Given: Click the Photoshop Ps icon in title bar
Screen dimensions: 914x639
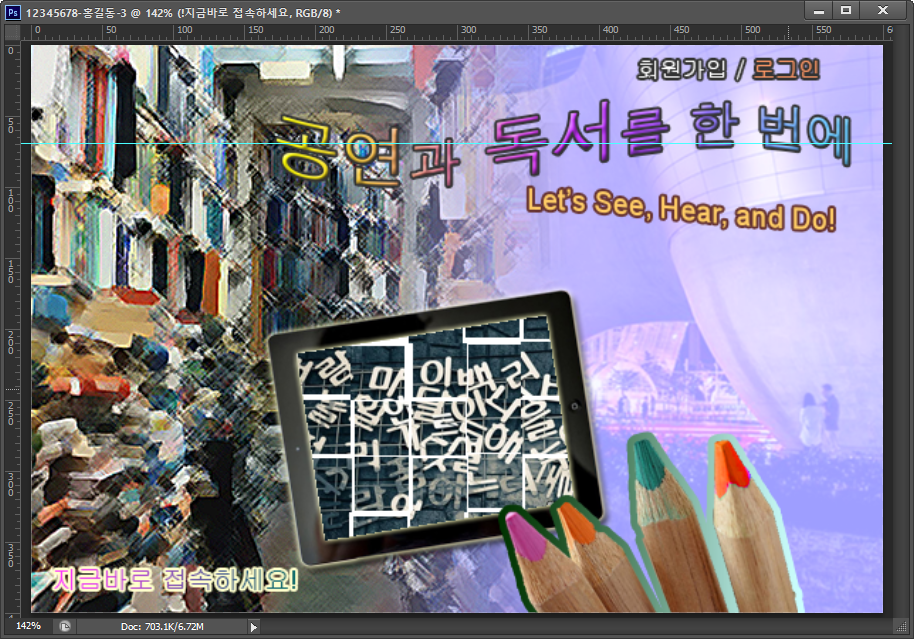Looking at the screenshot, I should click(12, 12).
